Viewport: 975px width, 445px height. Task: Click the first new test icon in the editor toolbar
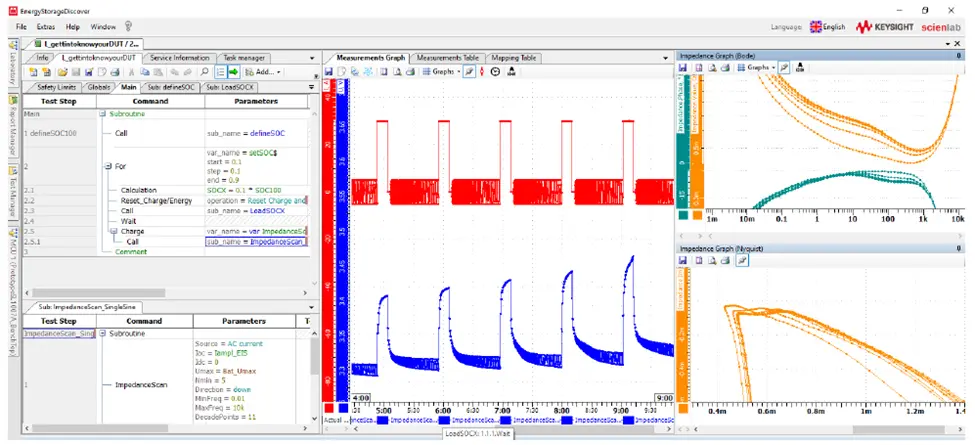33,71
